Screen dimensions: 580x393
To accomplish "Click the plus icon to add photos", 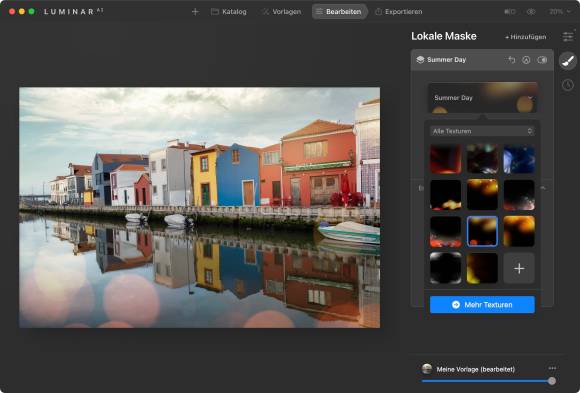I will [x=195, y=12].
